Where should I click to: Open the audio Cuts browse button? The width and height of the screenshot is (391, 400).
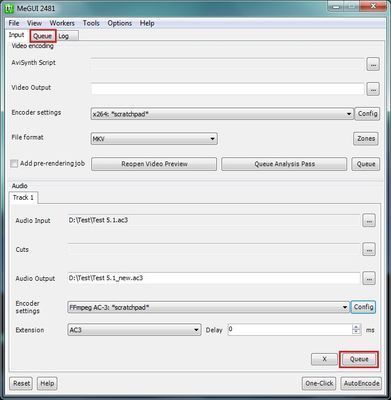369,249
